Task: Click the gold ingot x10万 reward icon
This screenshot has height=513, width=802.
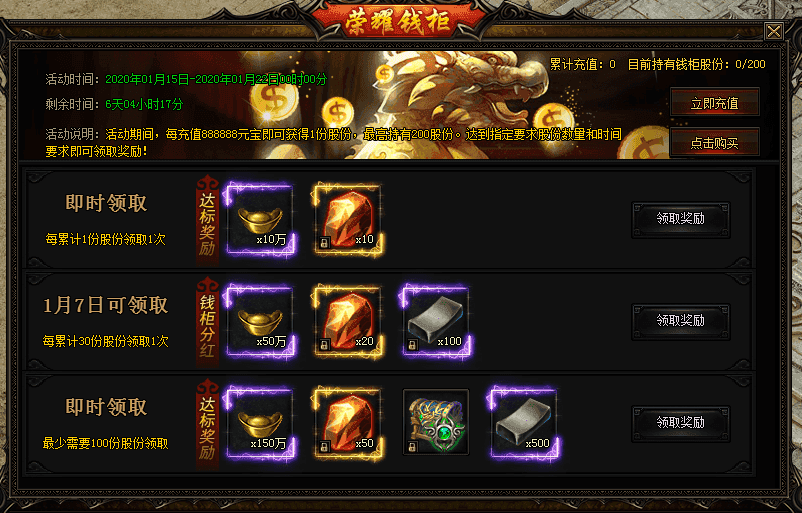Action: [260, 219]
